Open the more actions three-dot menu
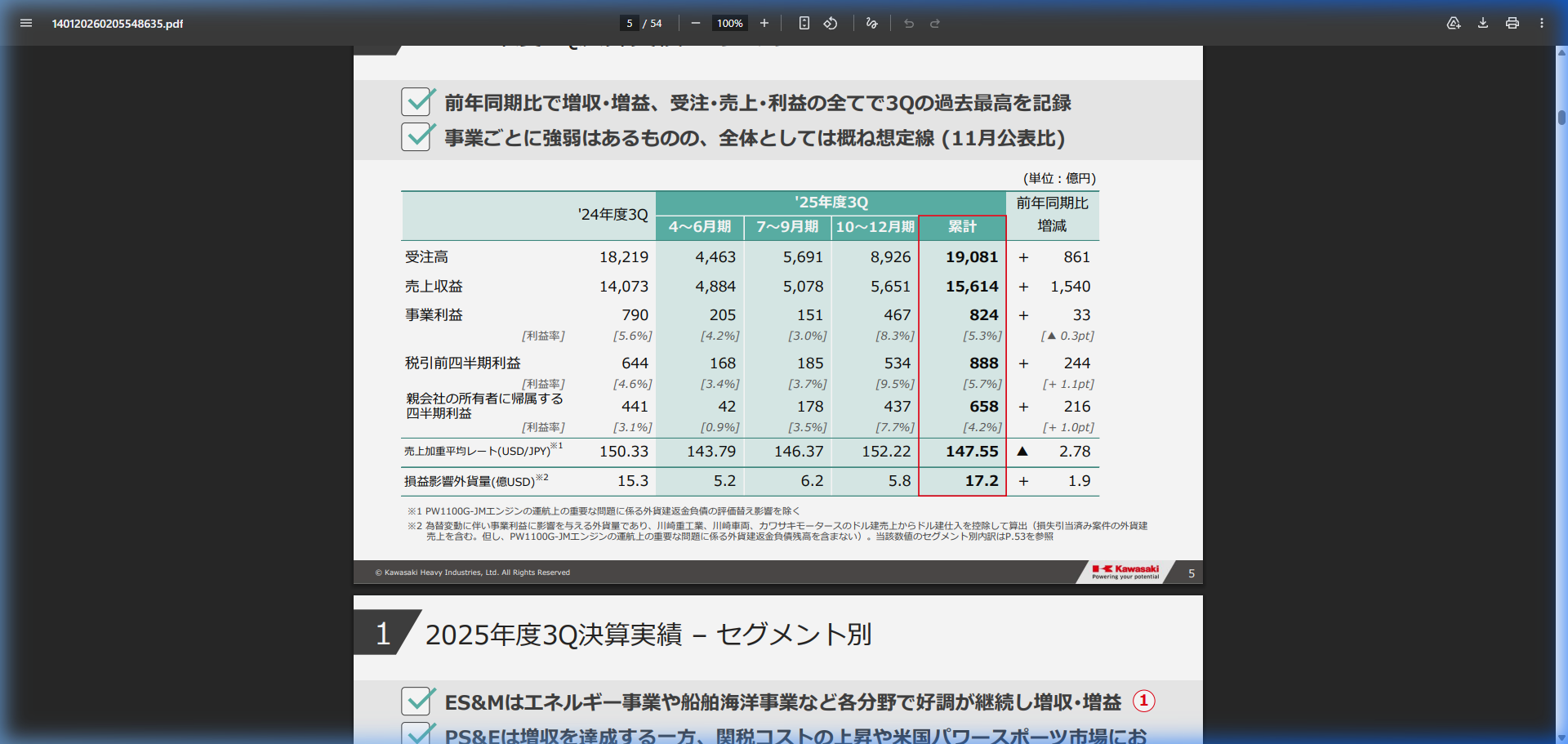The image size is (1568, 744). coord(1542,23)
